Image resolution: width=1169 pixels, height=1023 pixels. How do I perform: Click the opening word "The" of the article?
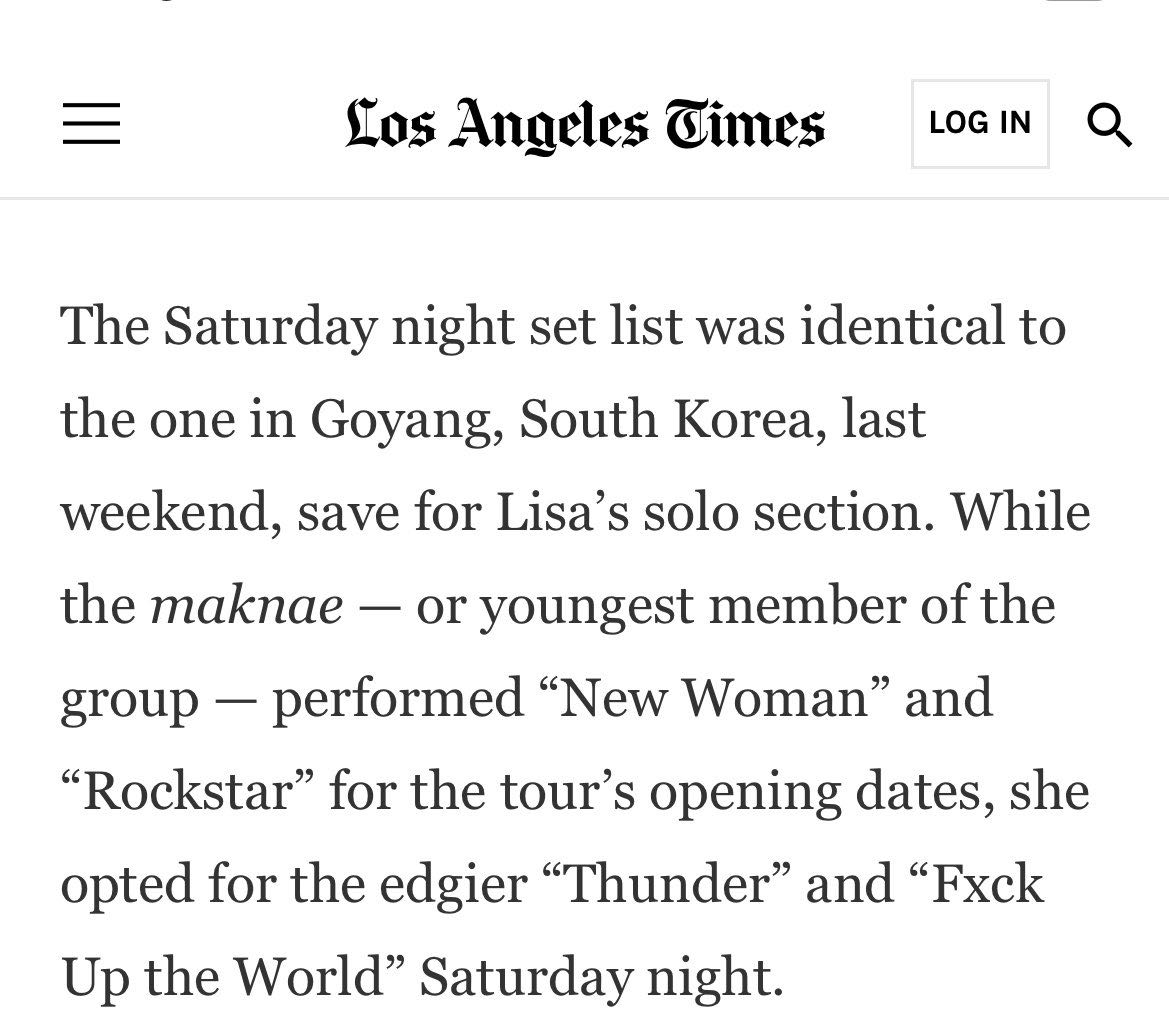click(104, 327)
